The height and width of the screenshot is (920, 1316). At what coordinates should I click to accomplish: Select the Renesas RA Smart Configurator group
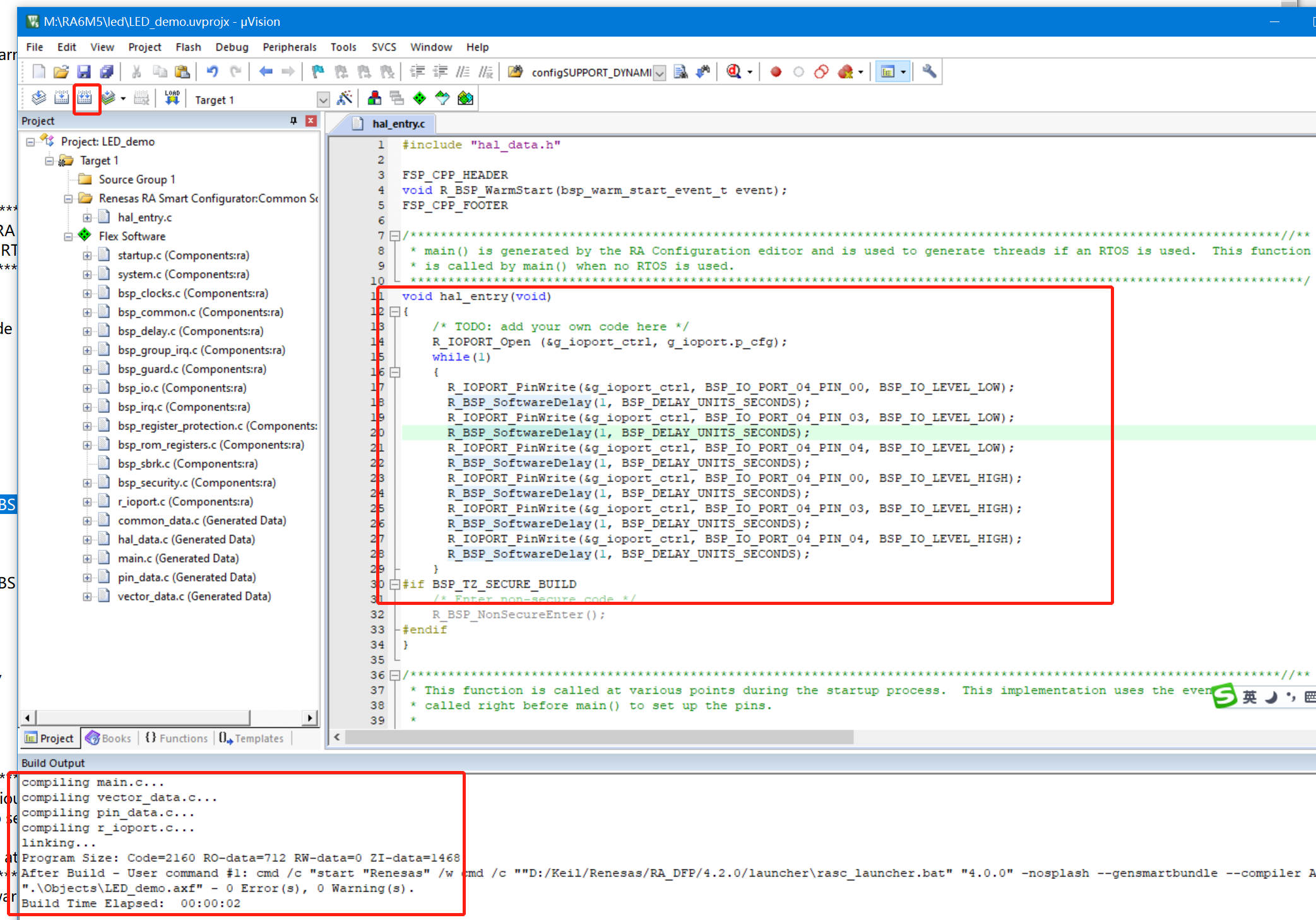point(208,199)
